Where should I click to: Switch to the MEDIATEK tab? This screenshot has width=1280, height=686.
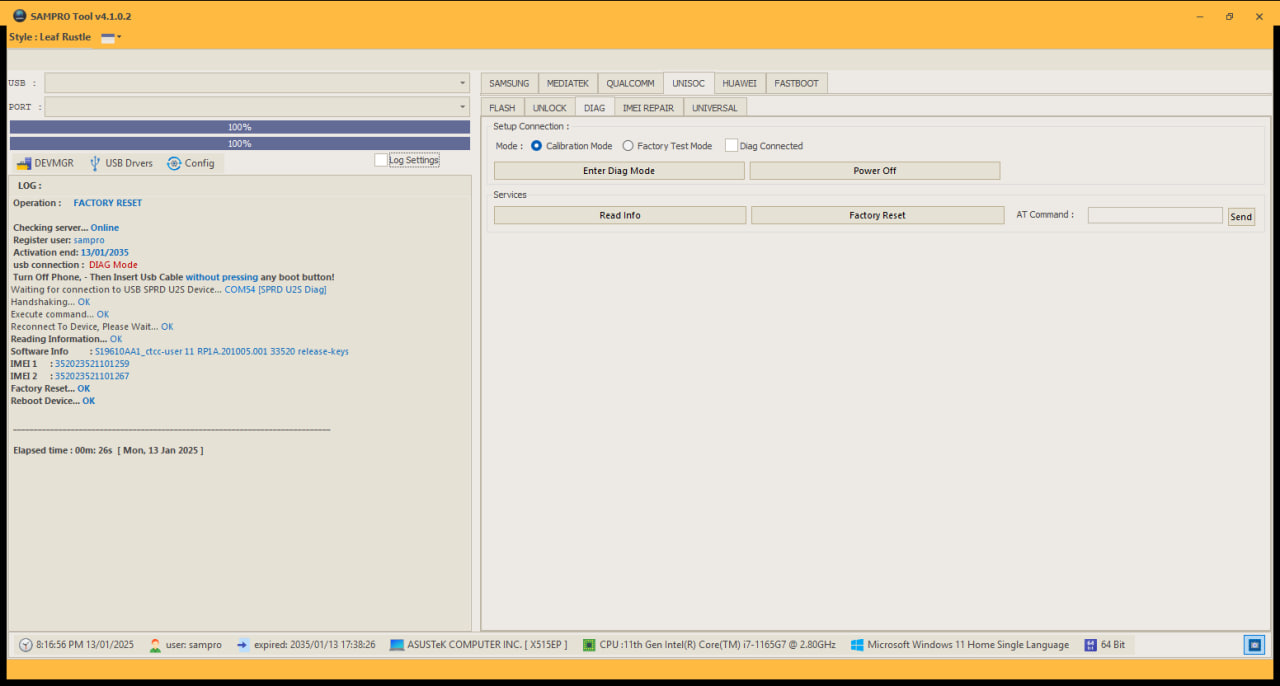point(568,83)
